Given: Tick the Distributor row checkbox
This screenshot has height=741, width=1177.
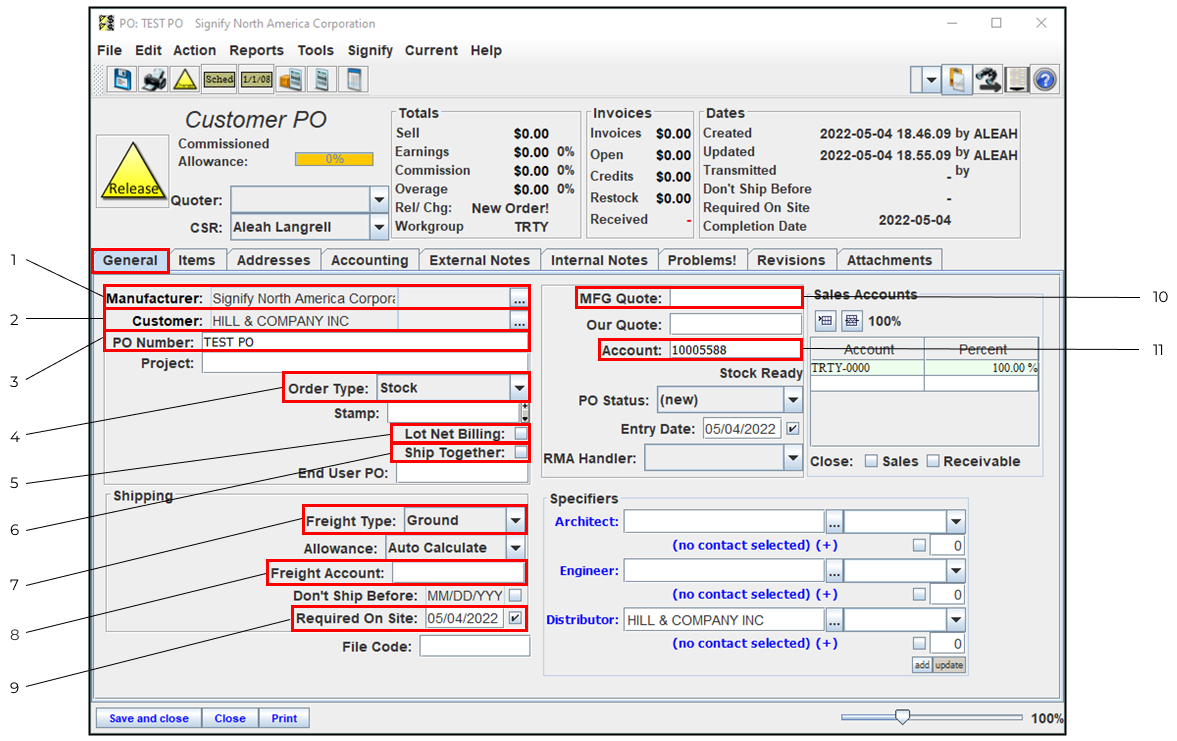Looking at the screenshot, I should [919, 643].
